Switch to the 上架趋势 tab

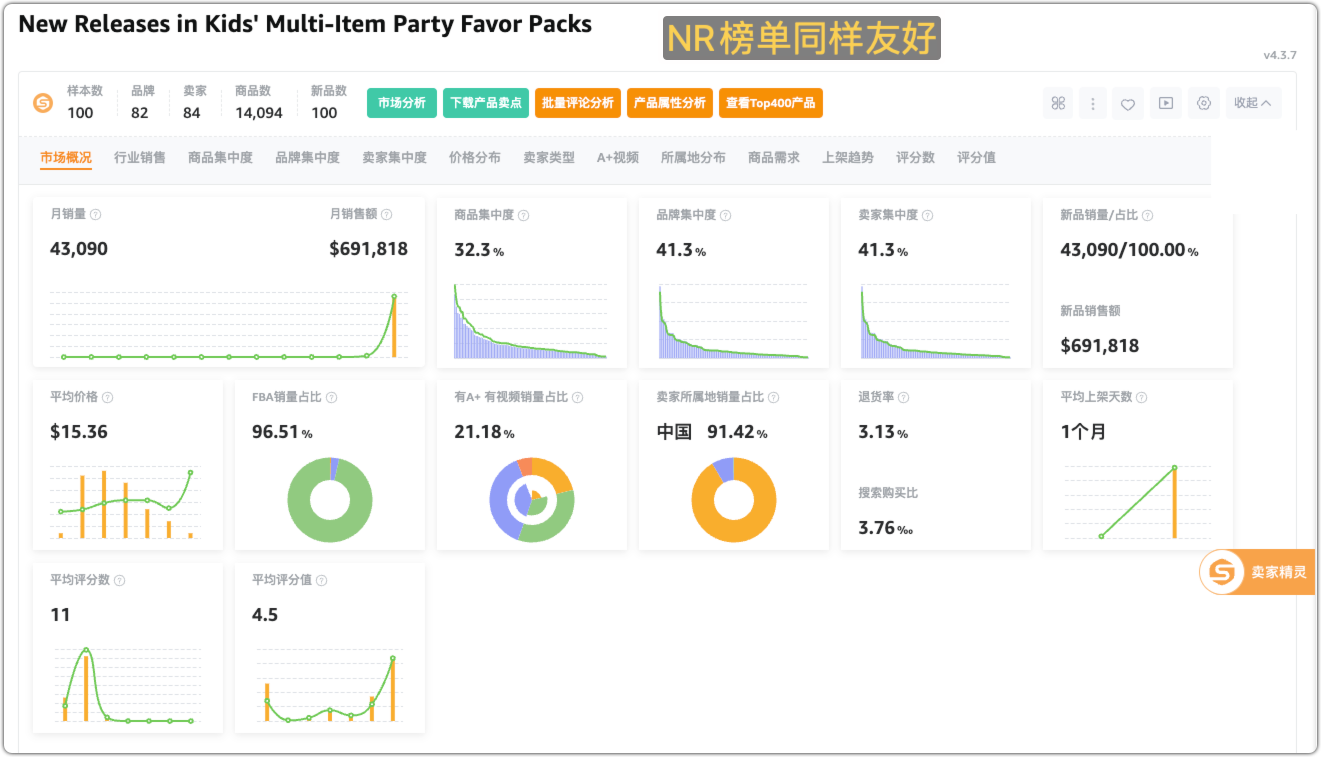[848, 157]
